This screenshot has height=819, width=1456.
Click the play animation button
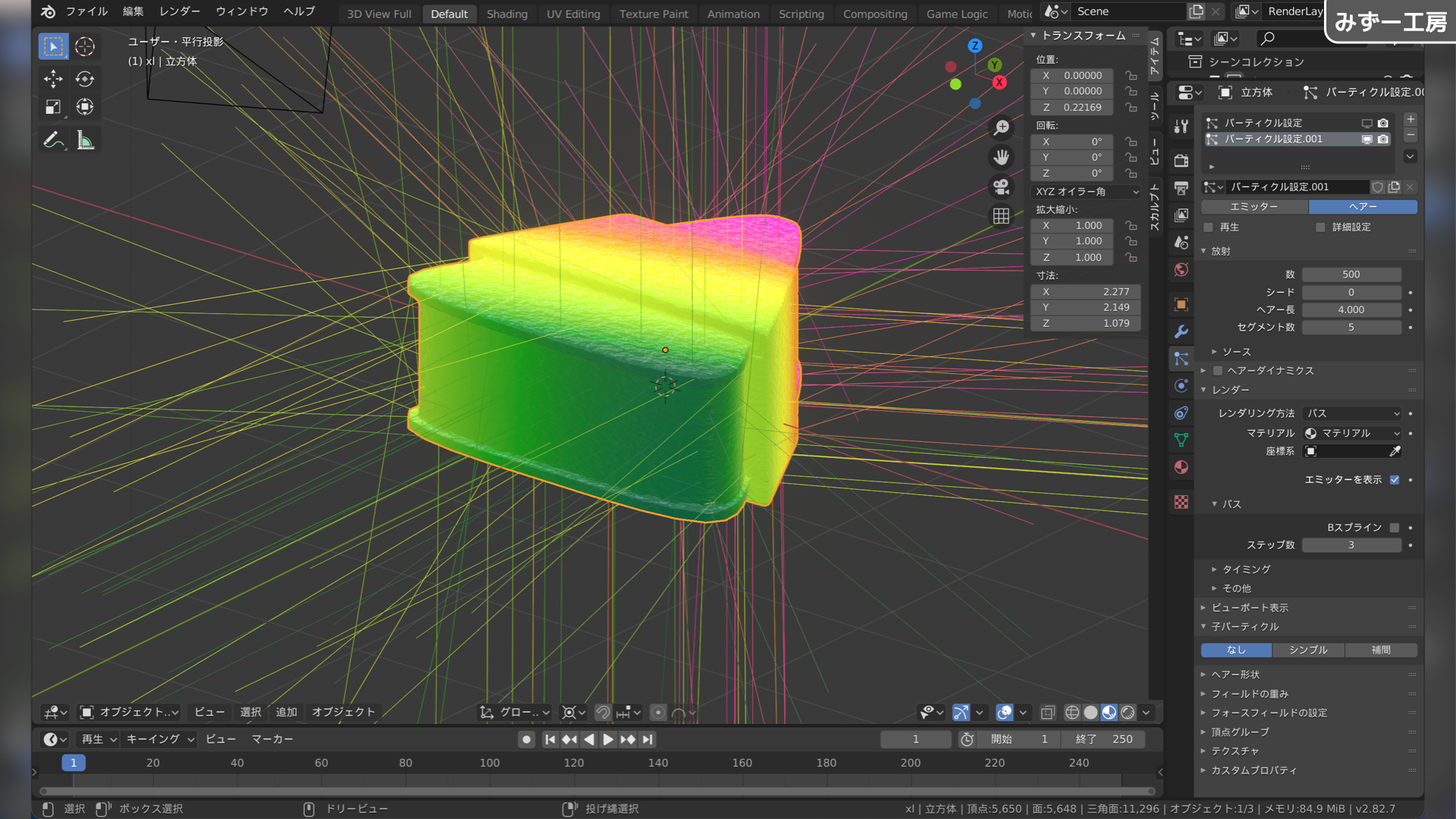pyautogui.click(x=608, y=739)
